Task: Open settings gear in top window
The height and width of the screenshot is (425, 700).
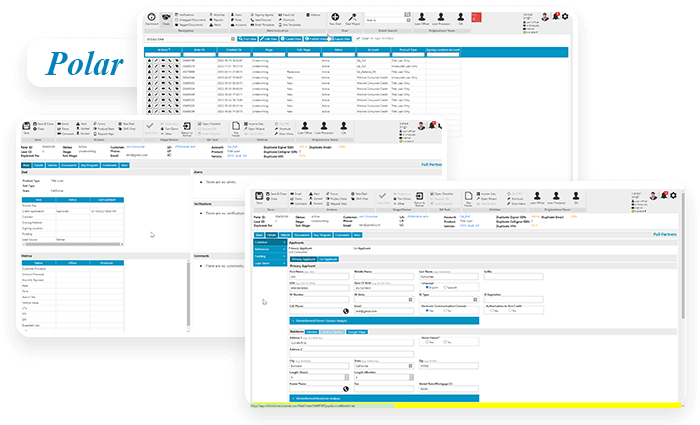Action: pos(564,16)
